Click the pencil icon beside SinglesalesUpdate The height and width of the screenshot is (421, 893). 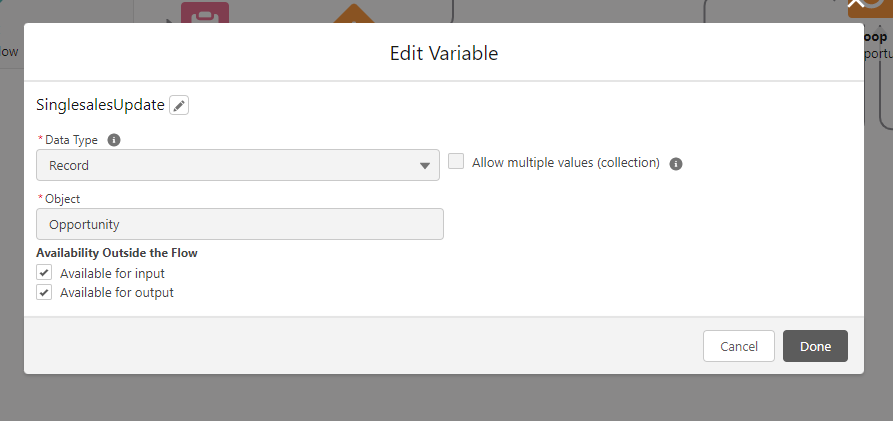179,105
